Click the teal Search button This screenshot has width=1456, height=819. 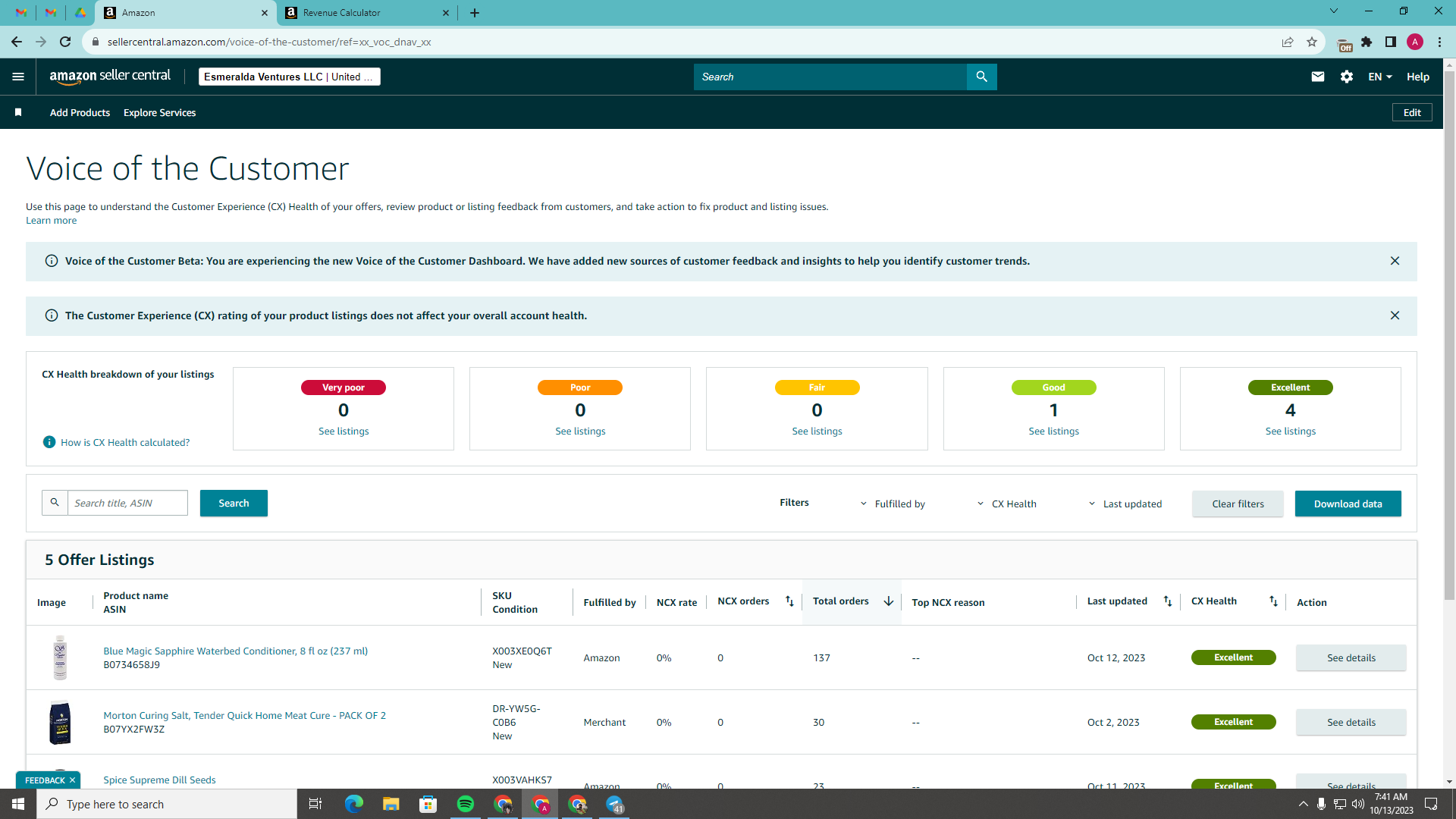[234, 503]
